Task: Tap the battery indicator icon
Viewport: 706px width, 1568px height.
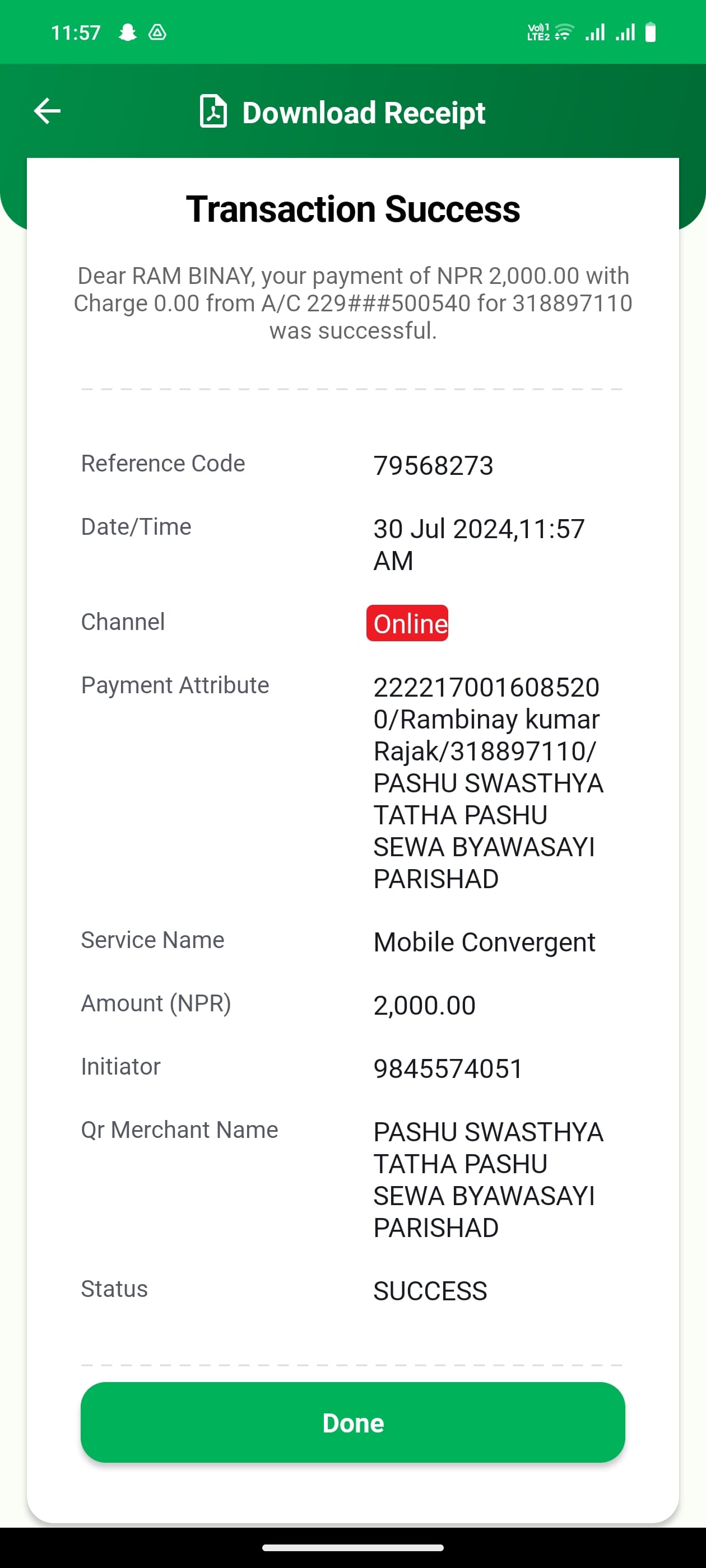Action: pos(651,32)
